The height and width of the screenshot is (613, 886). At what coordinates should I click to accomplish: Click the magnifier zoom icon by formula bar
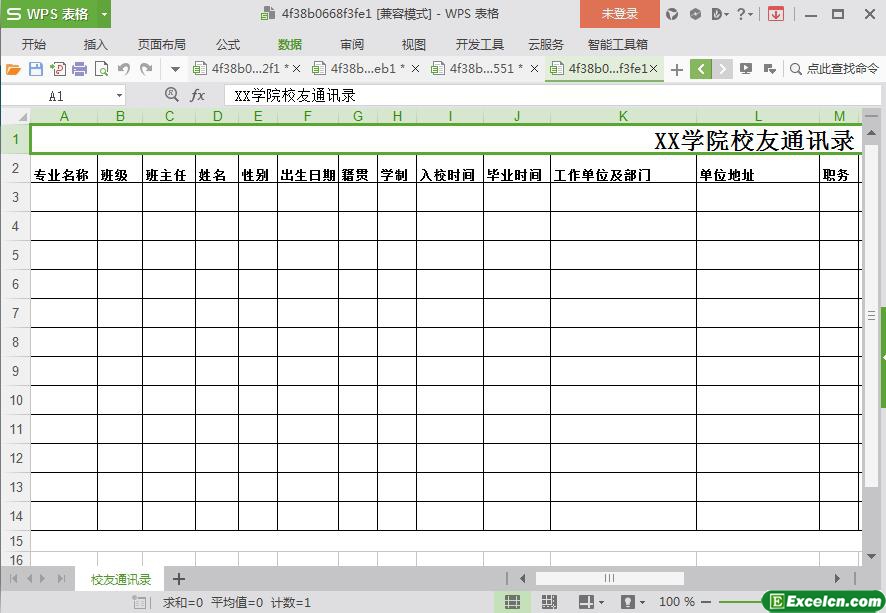click(x=172, y=94)
